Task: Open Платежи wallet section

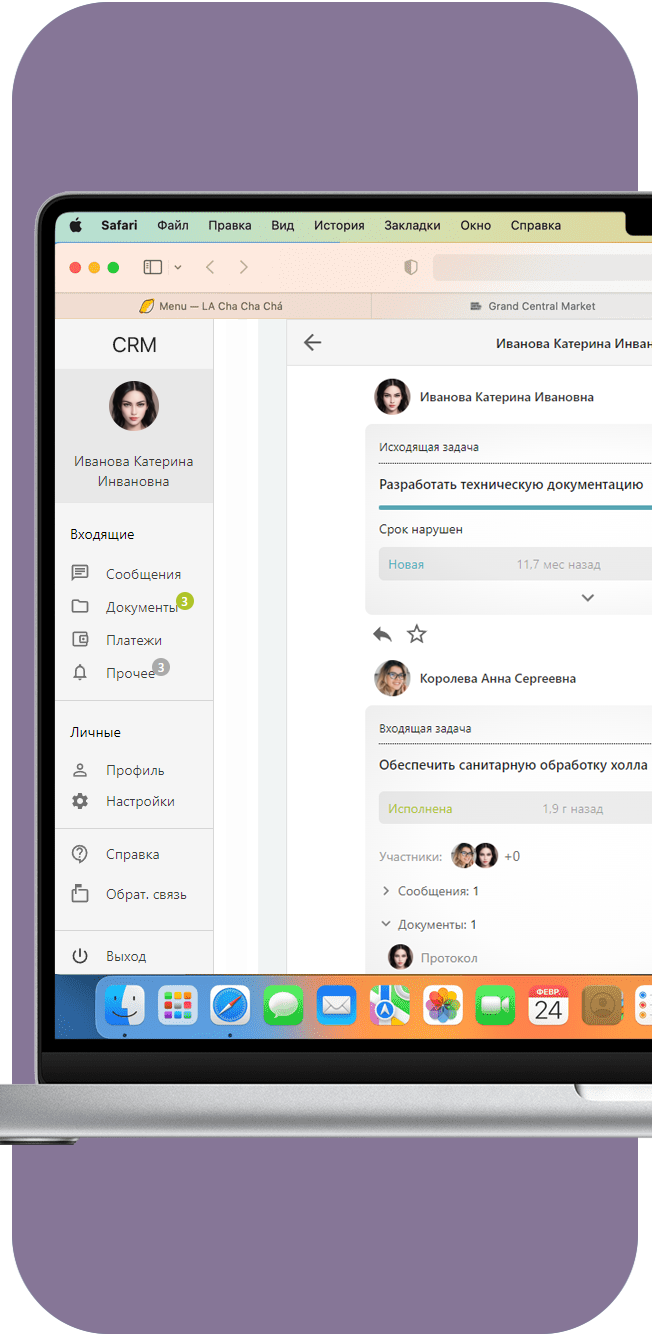Action: tap(133, 640)
